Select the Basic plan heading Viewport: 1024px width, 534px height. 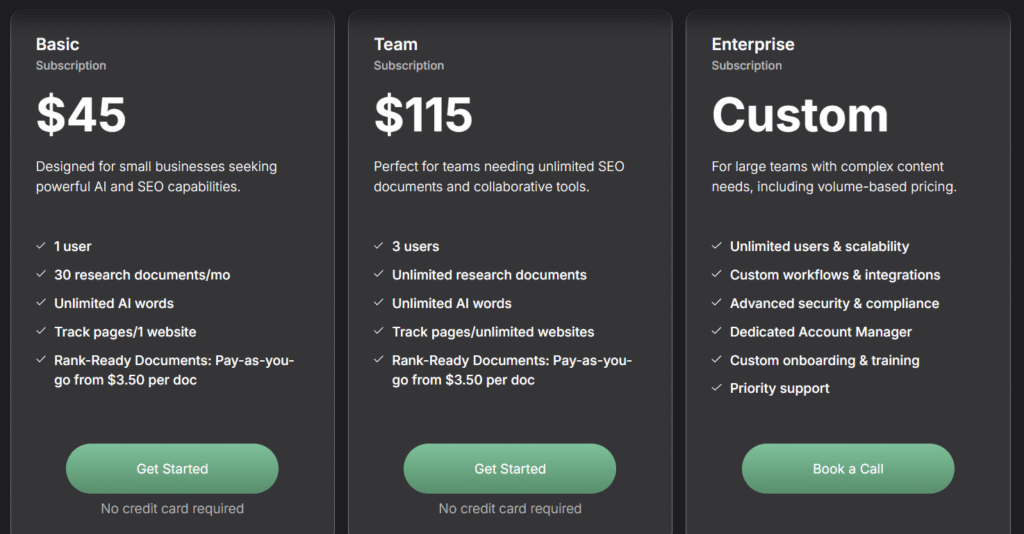57,44
